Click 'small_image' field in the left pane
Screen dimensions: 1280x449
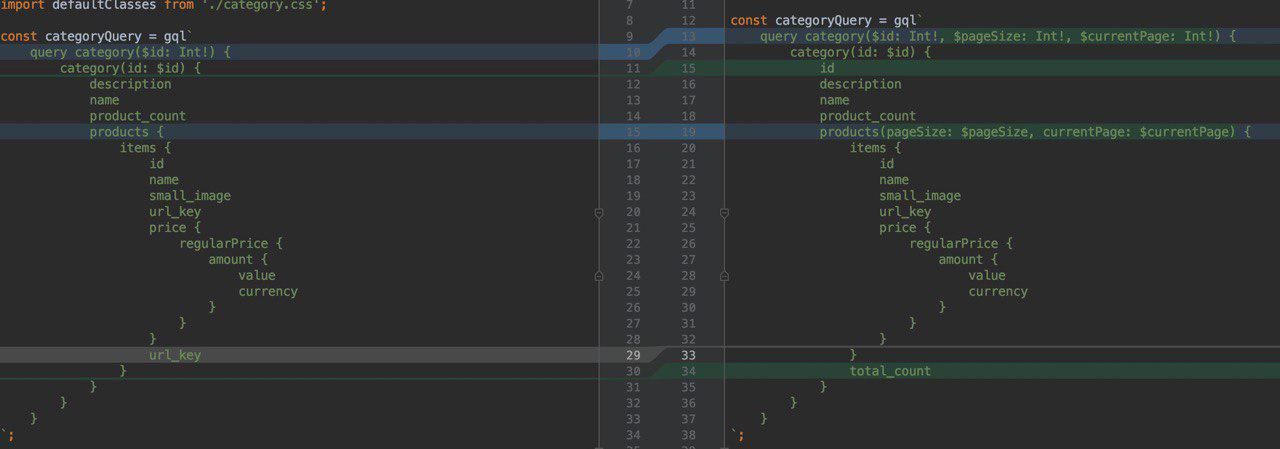point(189,196)
